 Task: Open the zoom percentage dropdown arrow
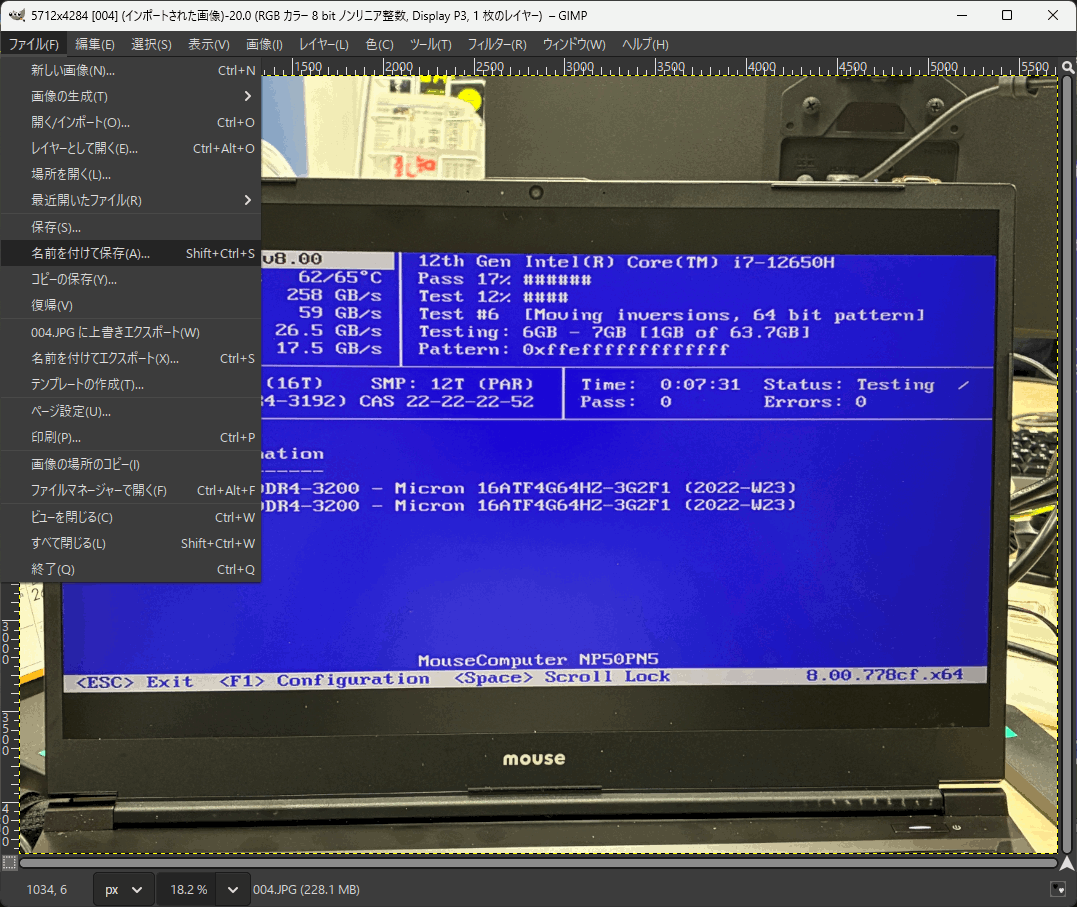pyautogui.click(x=233, y=889)
